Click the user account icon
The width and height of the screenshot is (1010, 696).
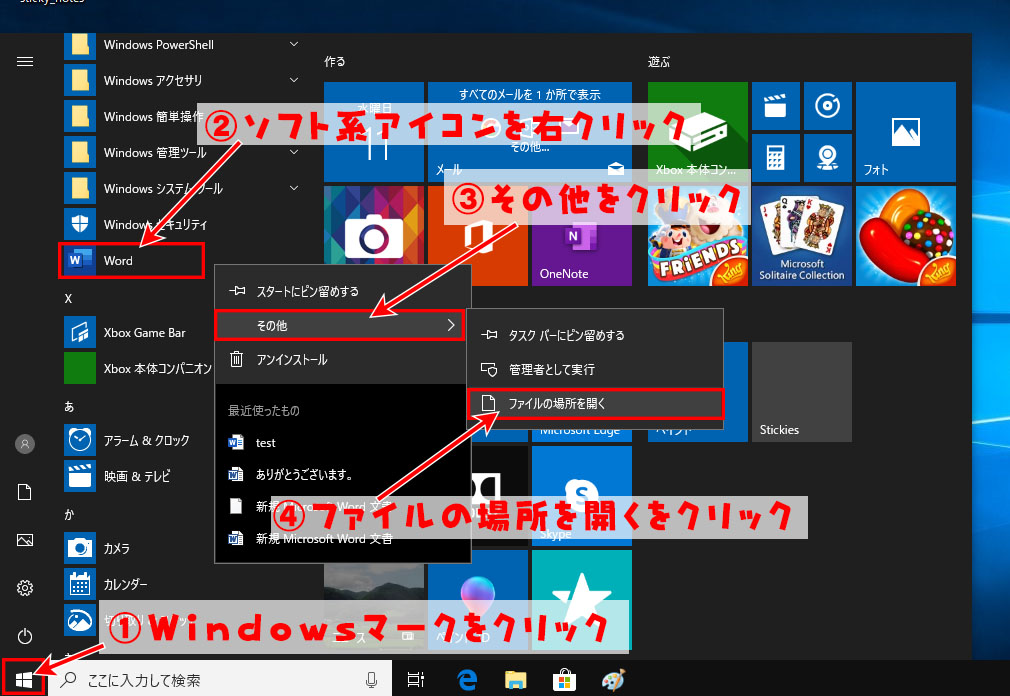24,444
